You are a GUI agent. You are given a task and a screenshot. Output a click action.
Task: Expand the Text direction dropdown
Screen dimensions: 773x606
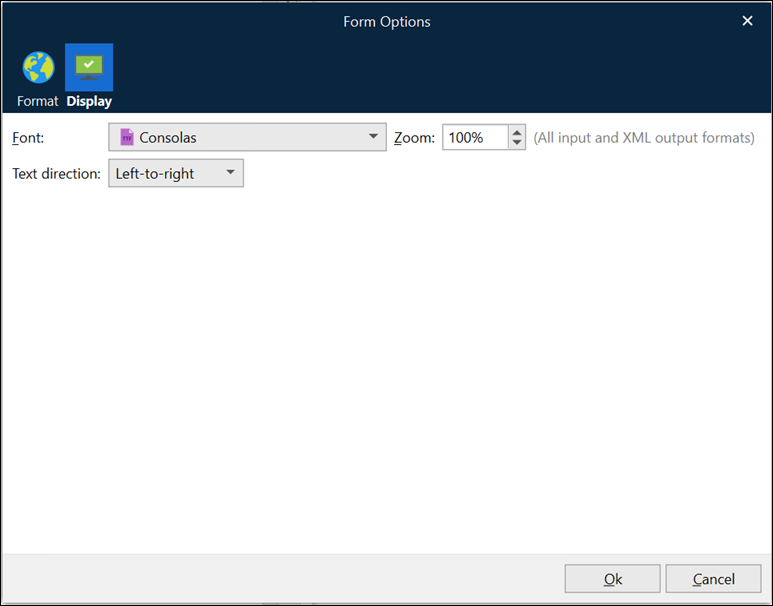(176, 173)
